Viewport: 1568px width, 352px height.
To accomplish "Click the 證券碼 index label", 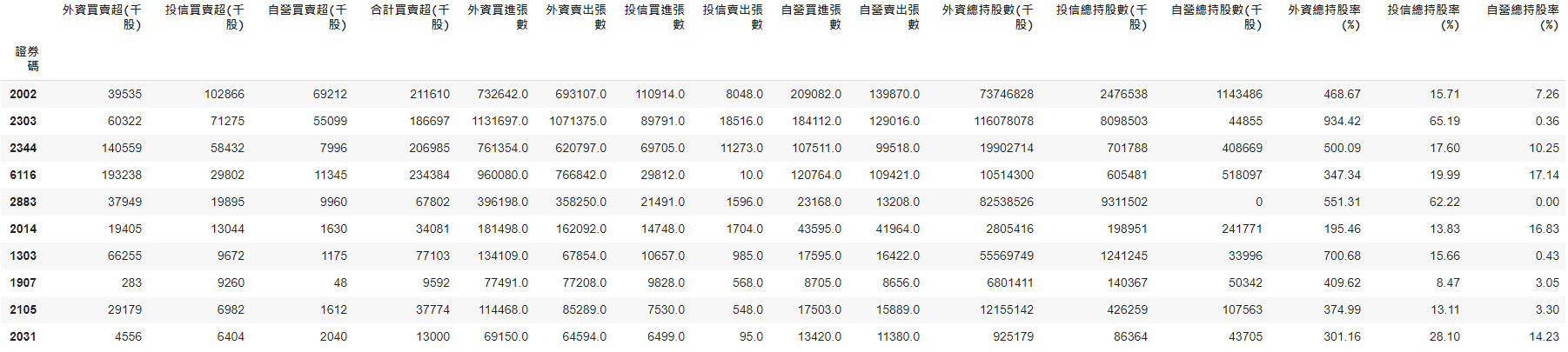I will coord(27,58).
